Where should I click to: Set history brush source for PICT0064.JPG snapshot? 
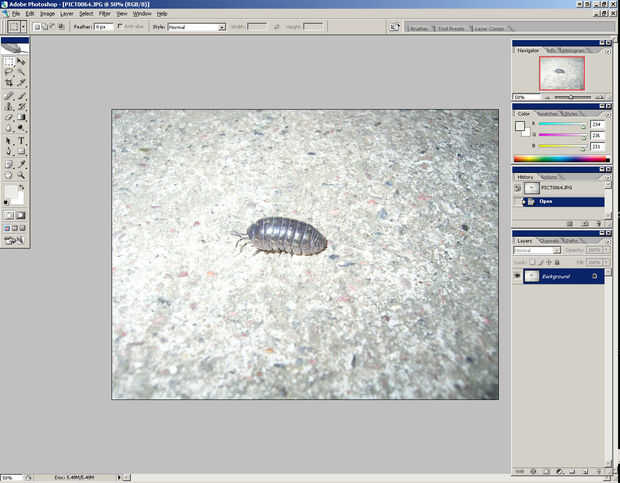point(517,188)
